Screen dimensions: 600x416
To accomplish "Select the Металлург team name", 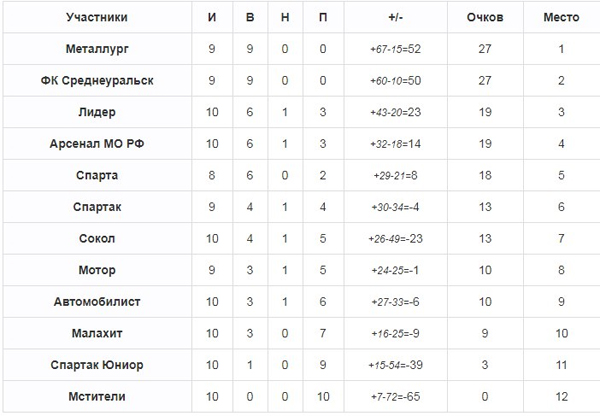I will 97,49.
